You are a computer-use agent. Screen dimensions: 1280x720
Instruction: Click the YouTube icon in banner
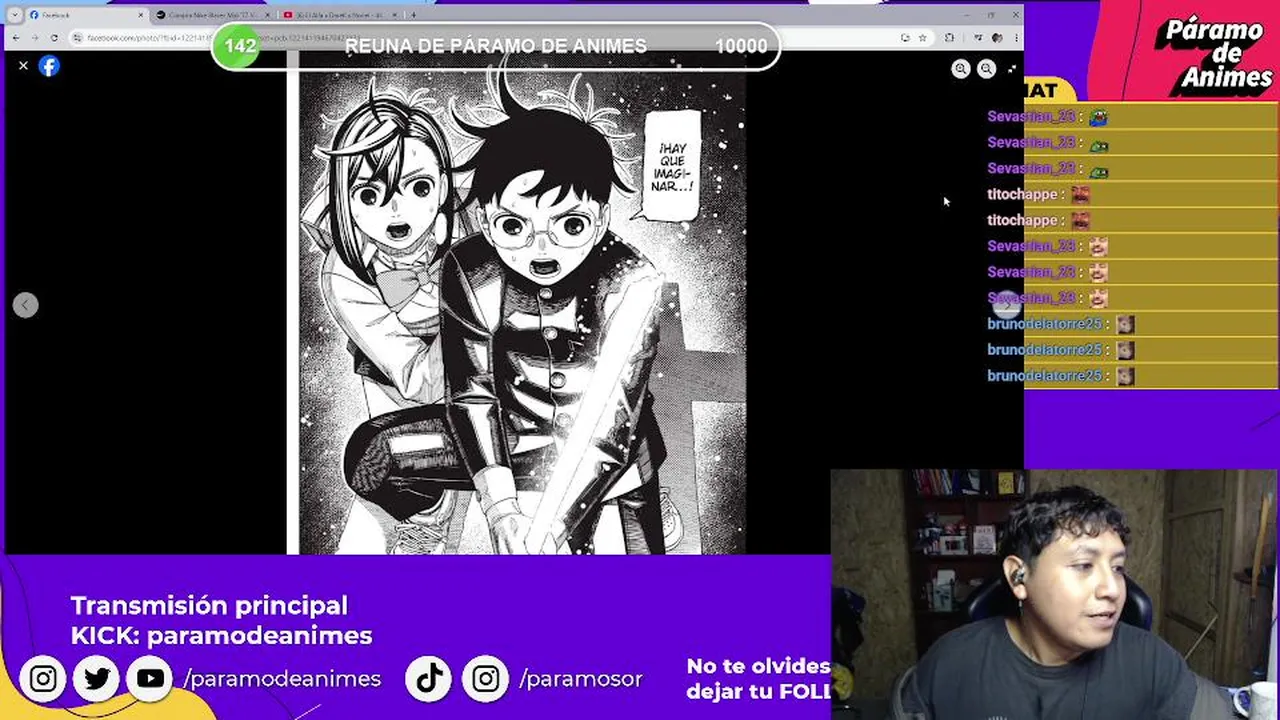(151, 679)
